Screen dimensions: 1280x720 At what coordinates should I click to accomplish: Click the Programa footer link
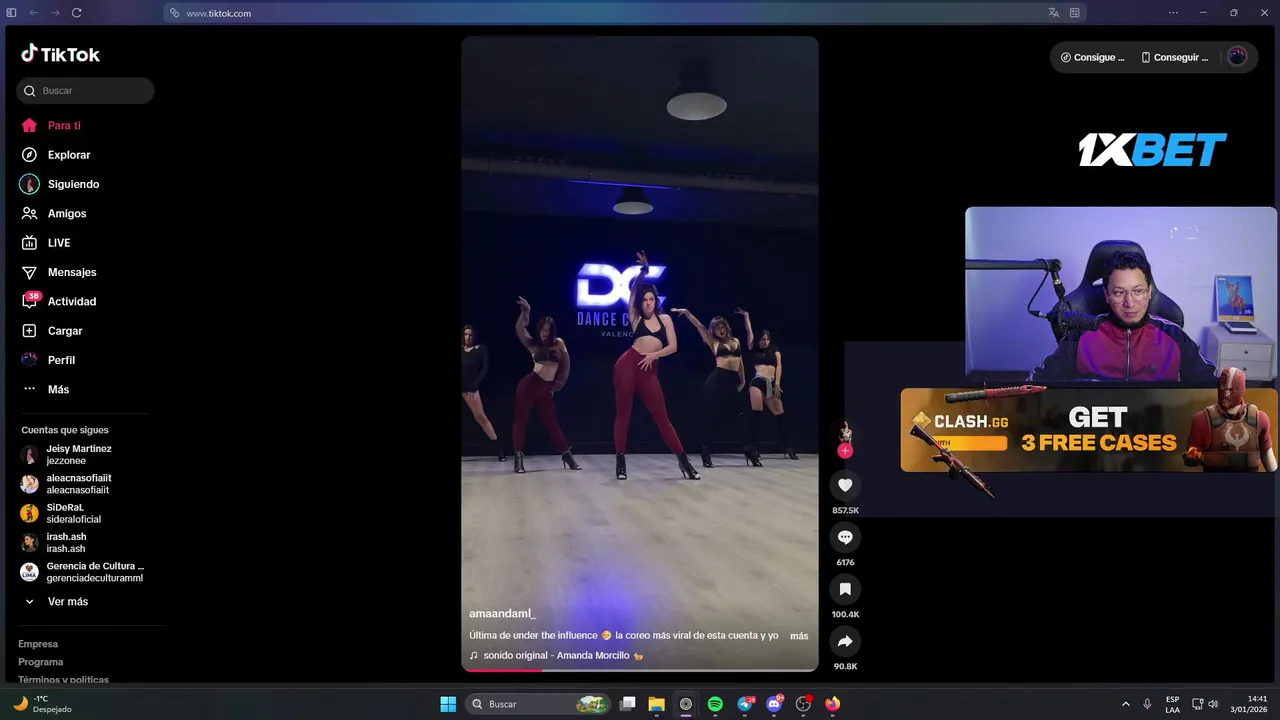pyautogui.click(x=40, y=662)
